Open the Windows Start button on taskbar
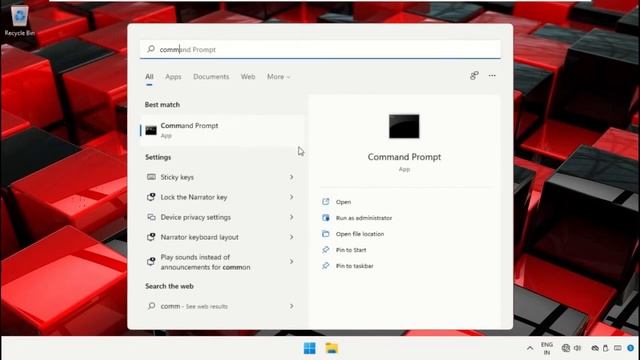The width and height of the screenshot is (640, 360). [309, 348]
